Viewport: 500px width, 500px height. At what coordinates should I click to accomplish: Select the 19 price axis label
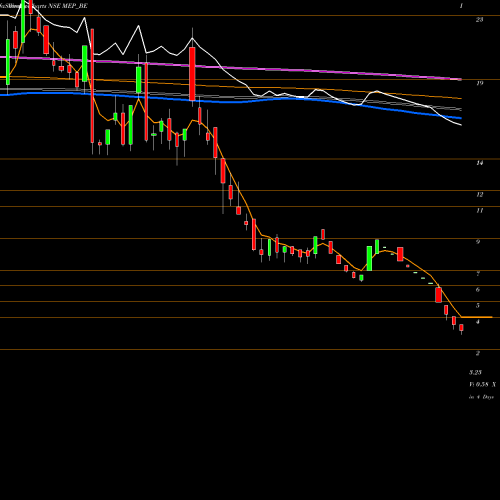(x=479, y=83)
